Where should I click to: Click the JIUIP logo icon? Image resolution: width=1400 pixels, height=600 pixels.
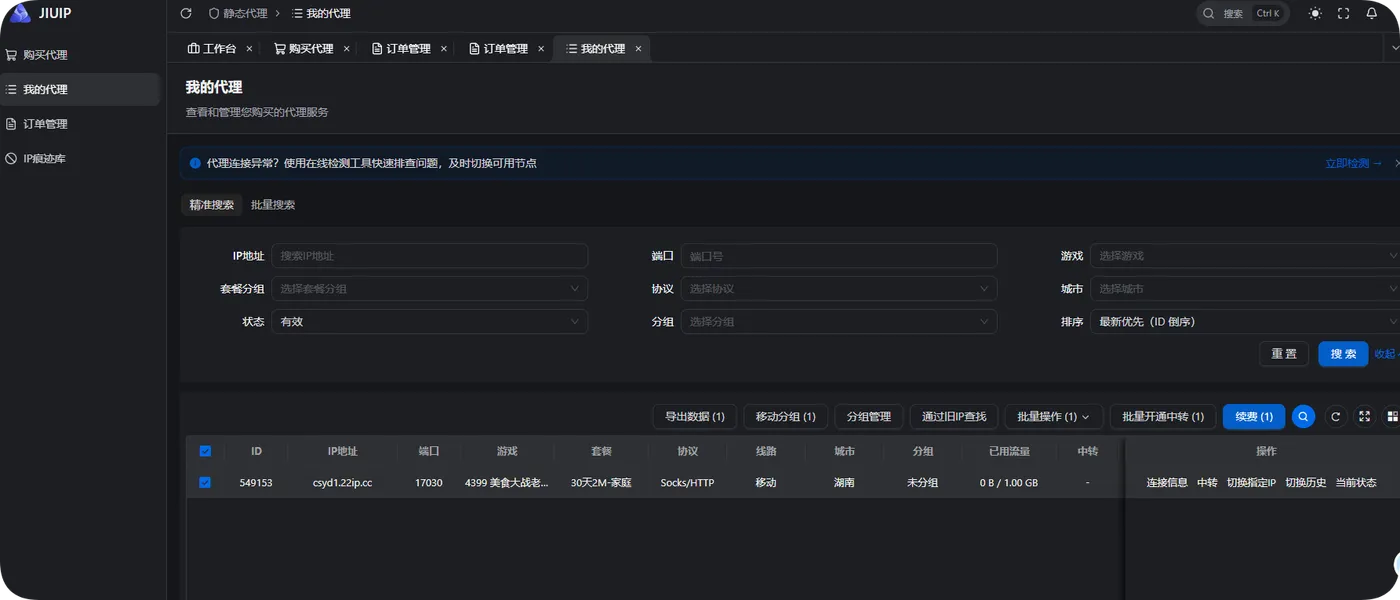(x=20, y=13)
